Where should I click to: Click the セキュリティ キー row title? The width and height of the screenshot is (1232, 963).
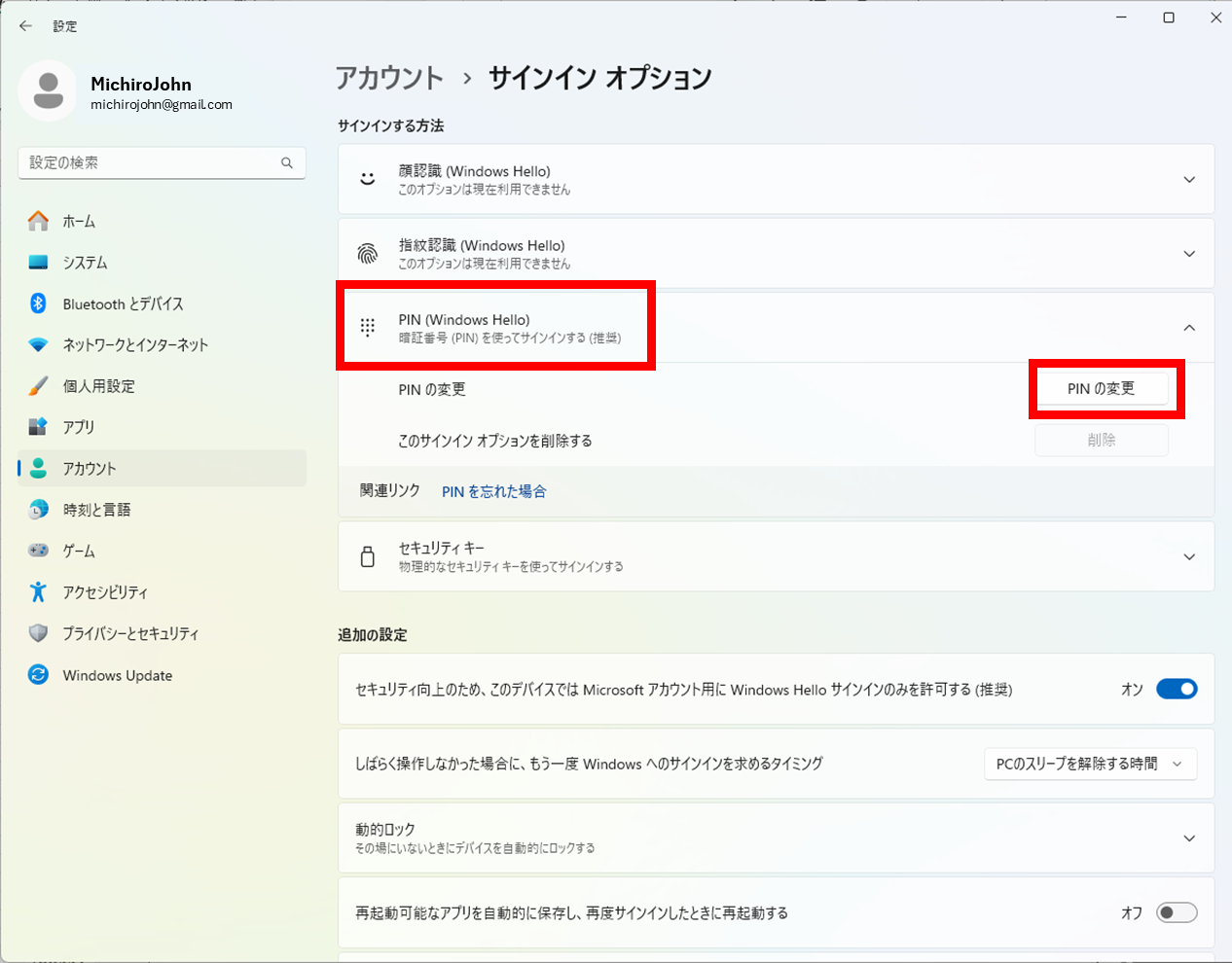441,548
